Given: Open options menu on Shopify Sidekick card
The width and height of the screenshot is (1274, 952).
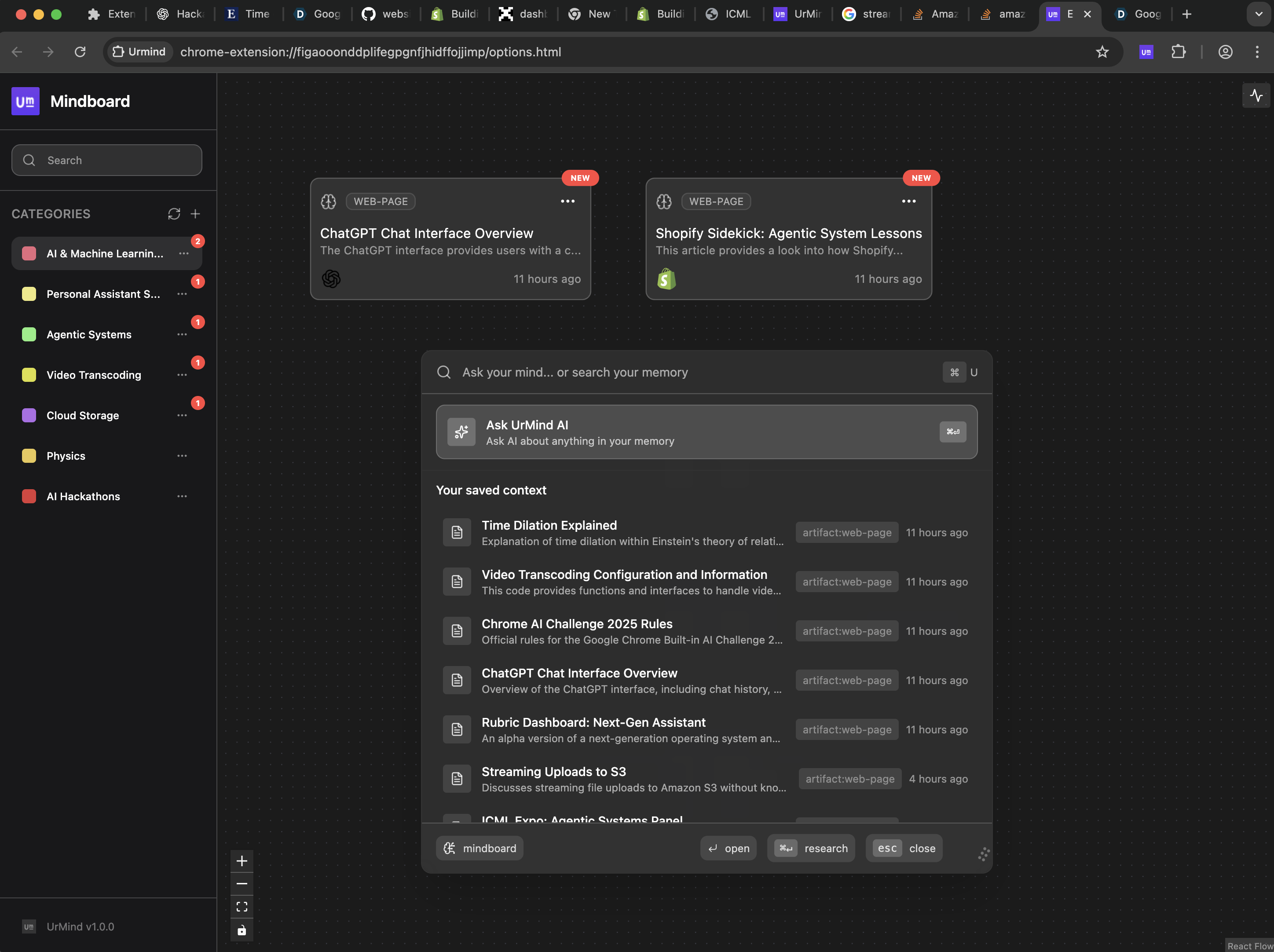Looking at the screenshot, I should coord(908,201).
